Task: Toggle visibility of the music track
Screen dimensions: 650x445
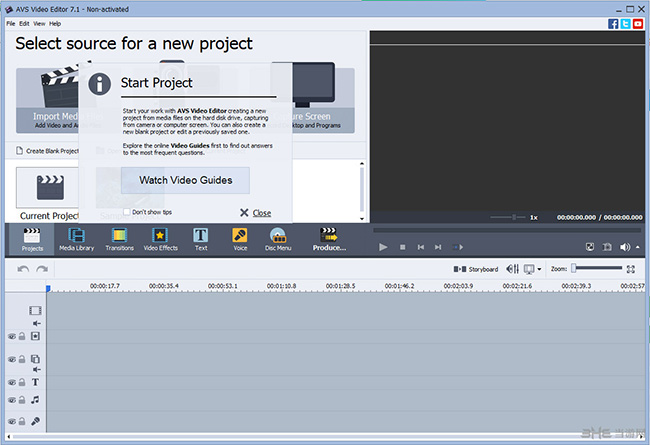Action: tap(12, 400)
